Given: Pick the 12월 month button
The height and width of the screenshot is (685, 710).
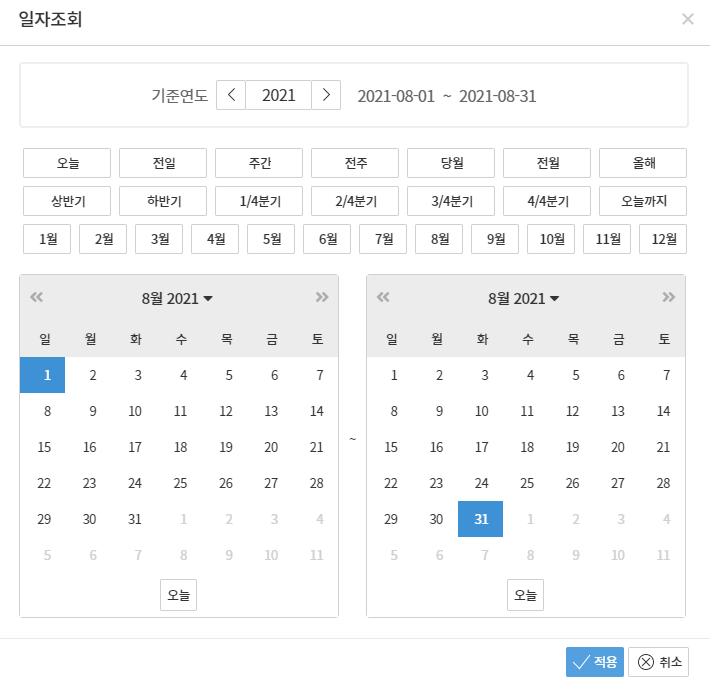Looking at the screenshot, I should tap(663, 239).
